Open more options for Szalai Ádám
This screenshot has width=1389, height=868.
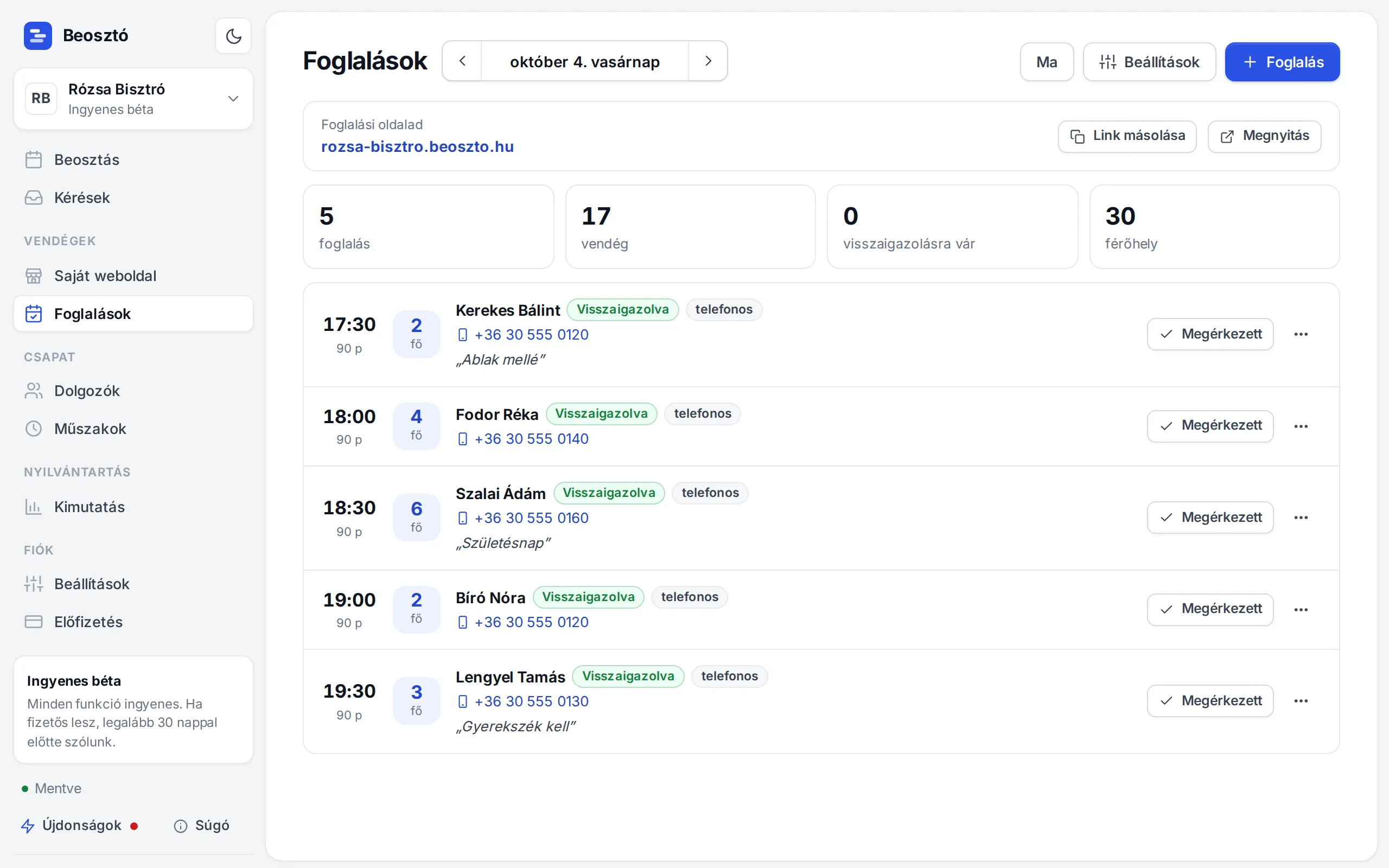pyautogui.click(x=1301, y=517)
